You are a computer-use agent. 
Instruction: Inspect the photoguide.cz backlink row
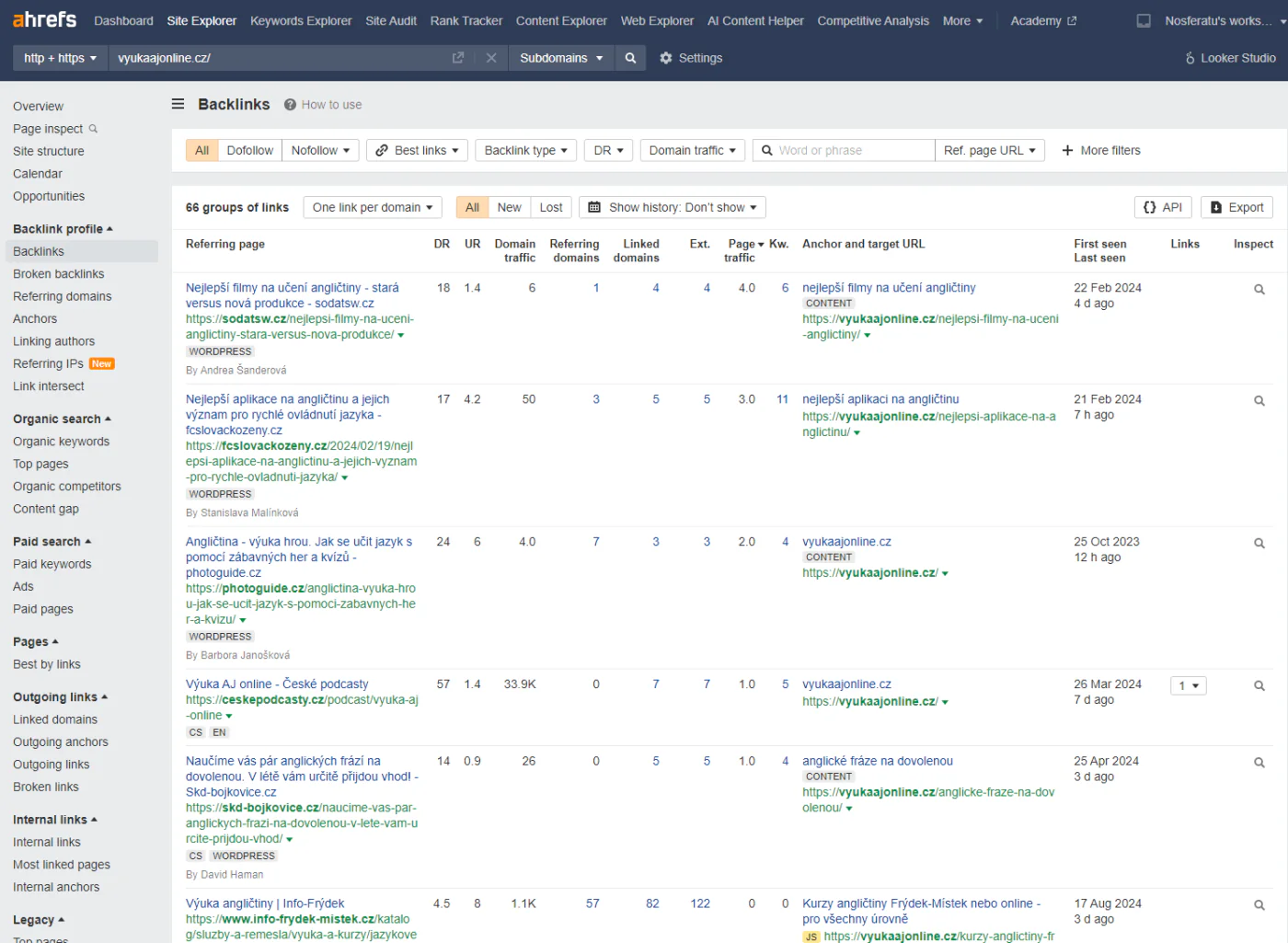click(1259, 543)
